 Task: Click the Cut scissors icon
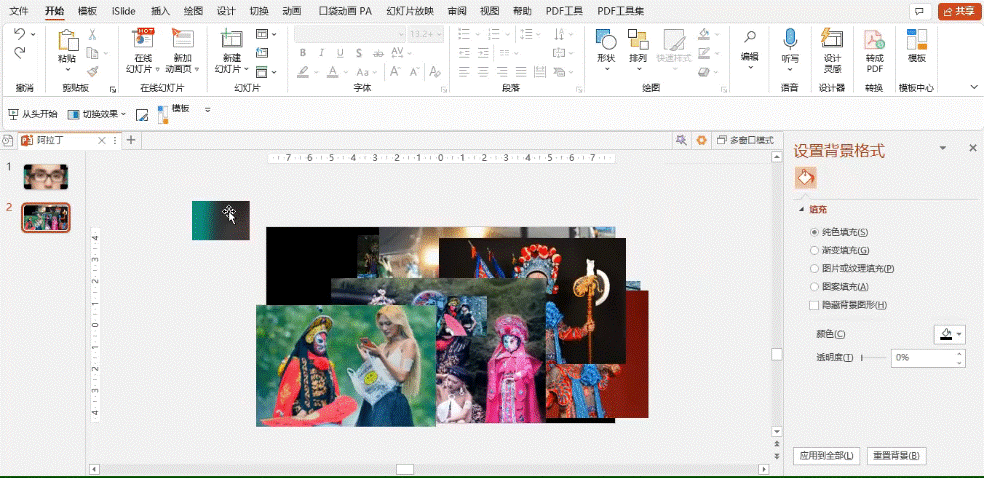(x=93, y=35)
